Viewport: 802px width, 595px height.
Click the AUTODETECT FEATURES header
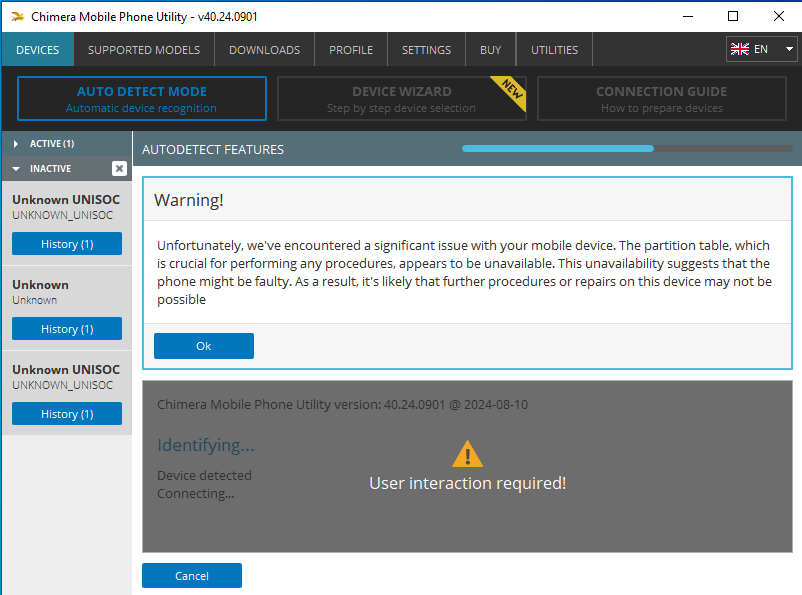(x=213, y=149)
